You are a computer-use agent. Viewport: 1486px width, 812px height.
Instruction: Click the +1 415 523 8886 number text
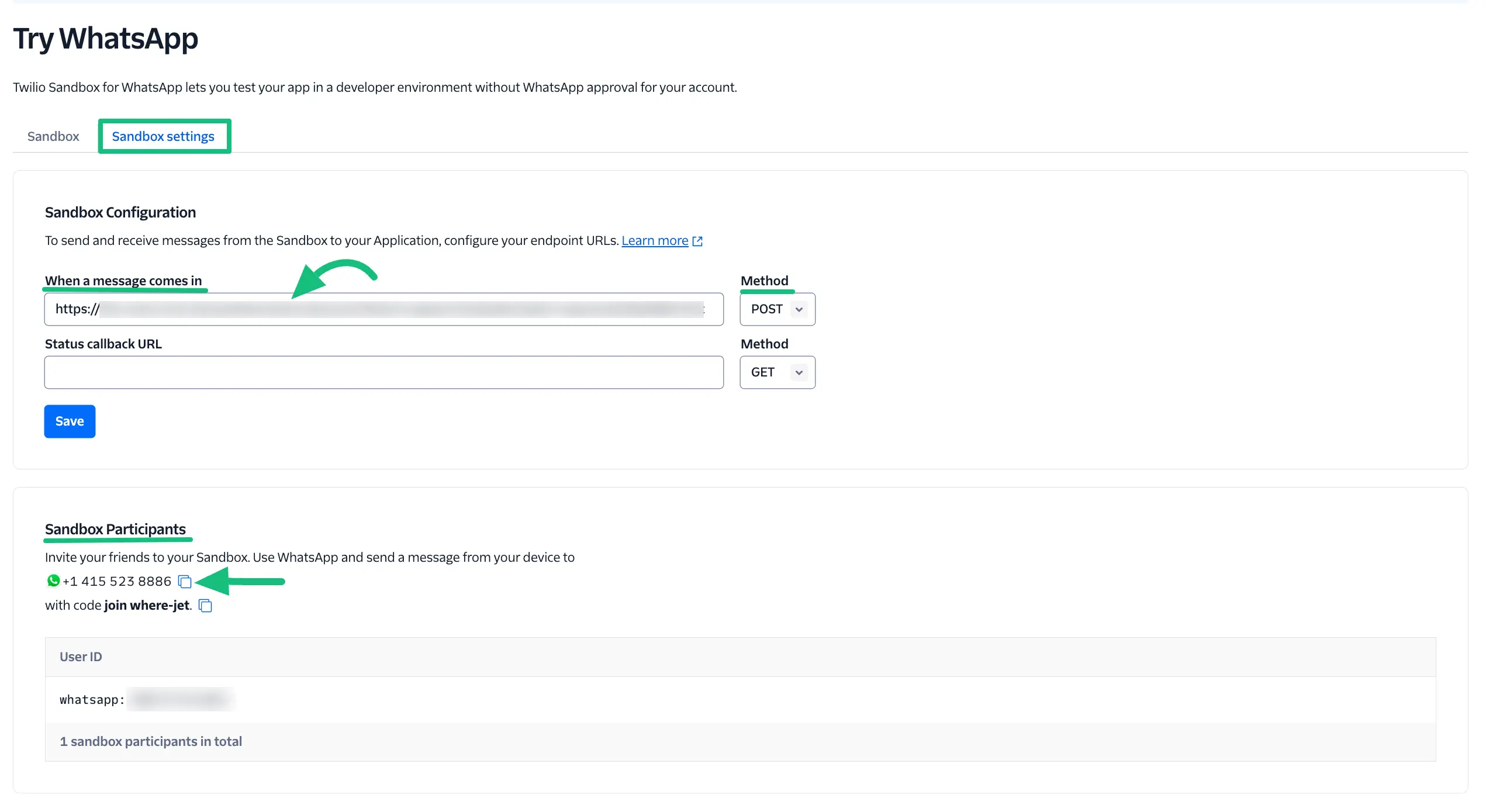(117, 582)
